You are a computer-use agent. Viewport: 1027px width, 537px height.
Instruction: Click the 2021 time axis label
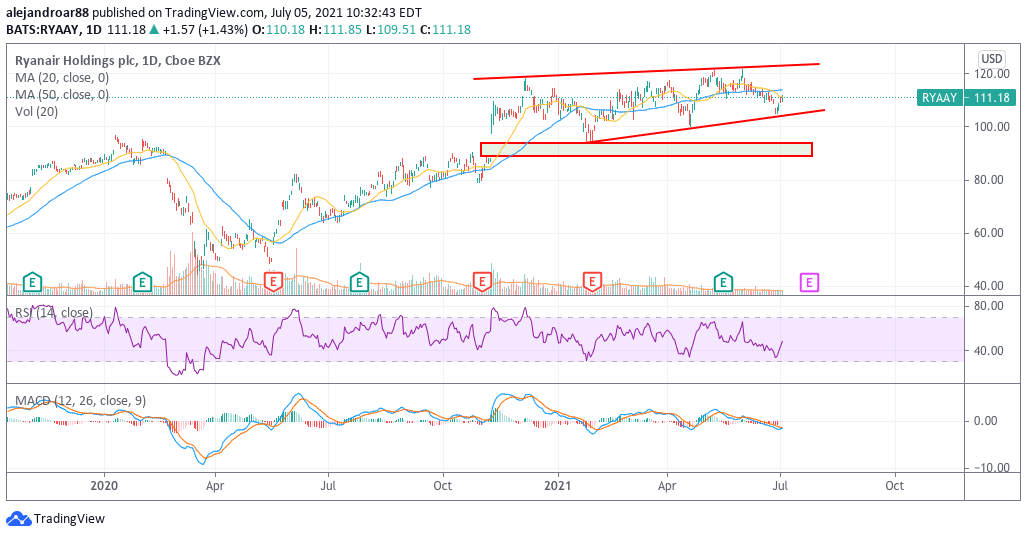click(x=558, y=485)
